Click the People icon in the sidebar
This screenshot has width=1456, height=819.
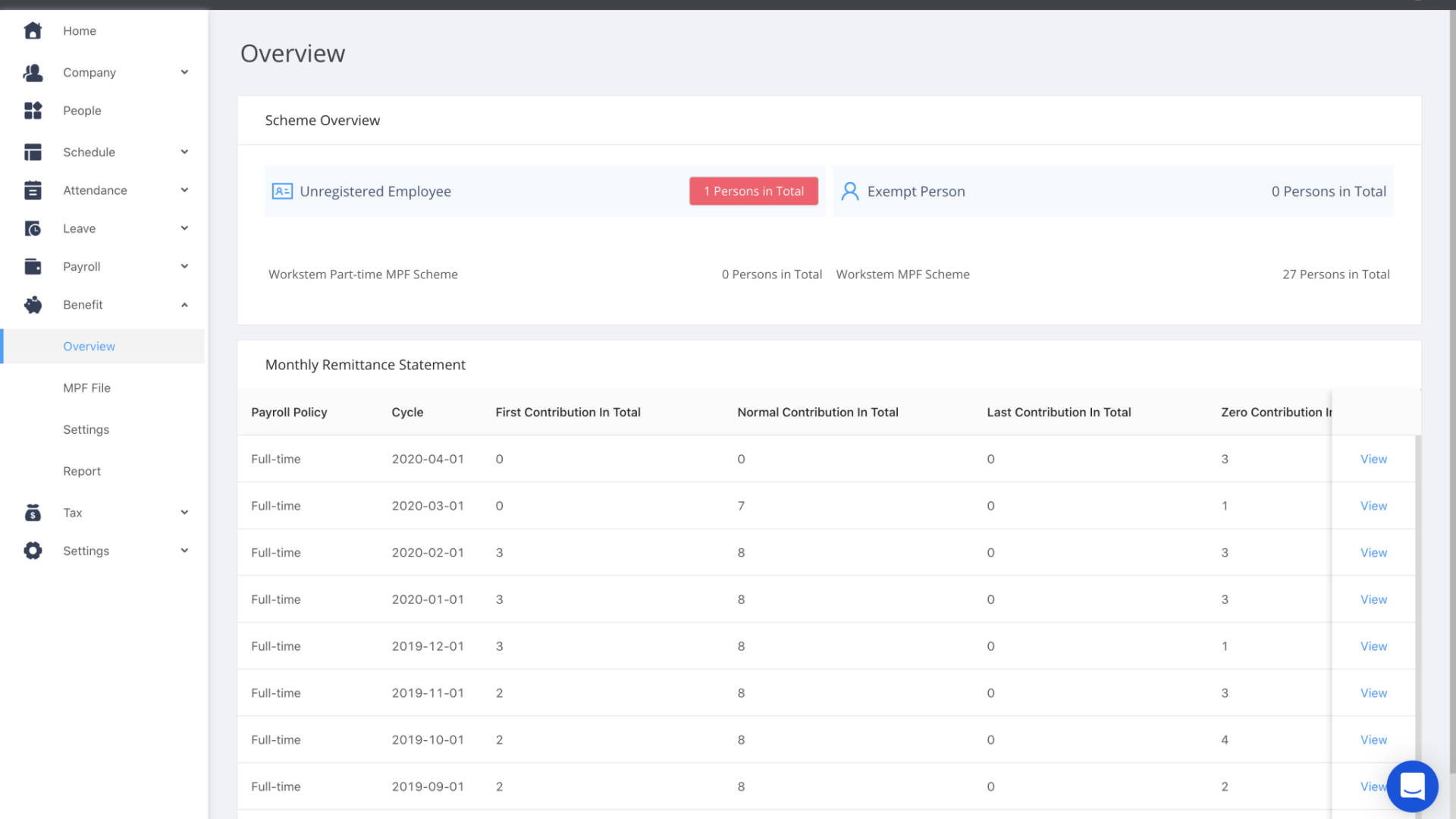[33, 111]
